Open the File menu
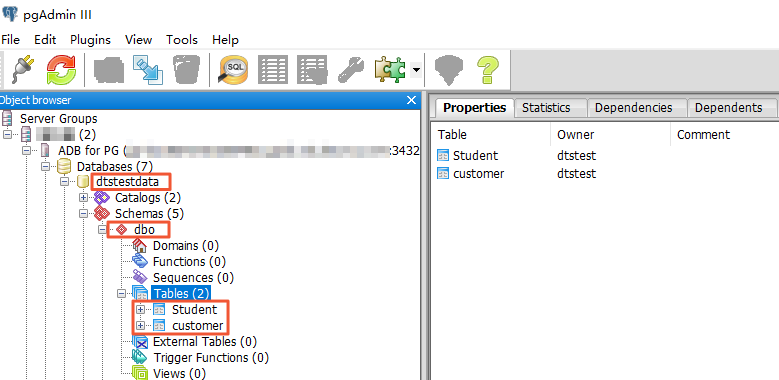 [x=10, y=40]
